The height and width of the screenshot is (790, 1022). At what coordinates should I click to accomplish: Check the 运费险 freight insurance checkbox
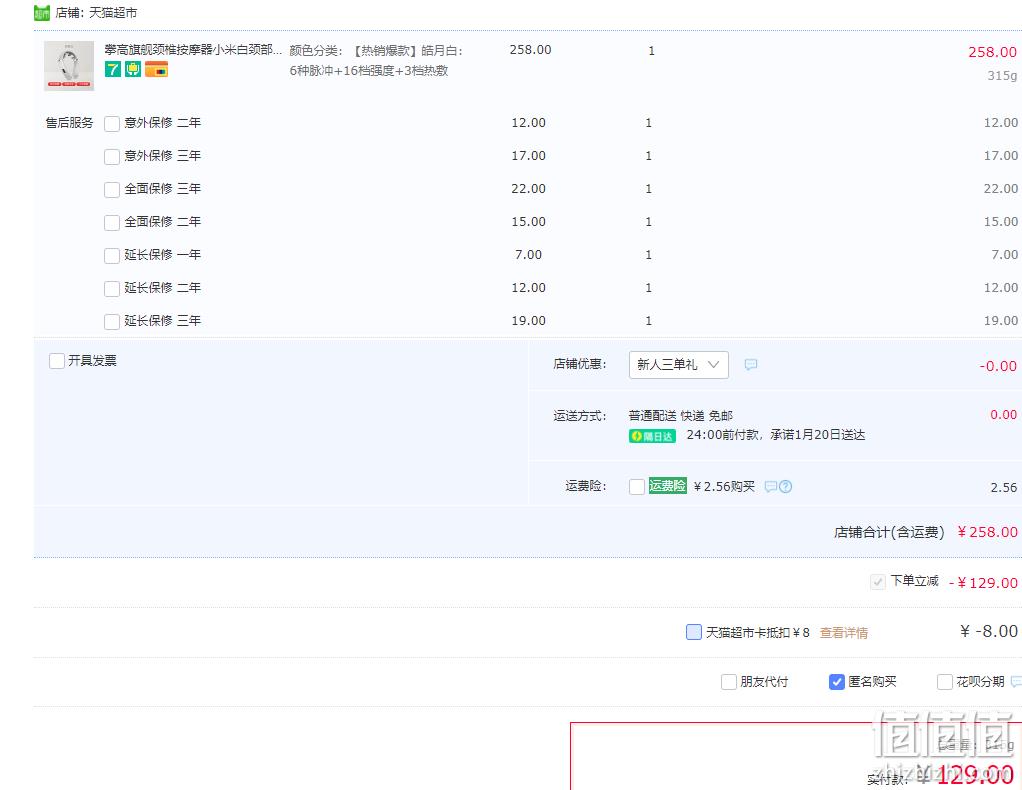tap(637, 487)
